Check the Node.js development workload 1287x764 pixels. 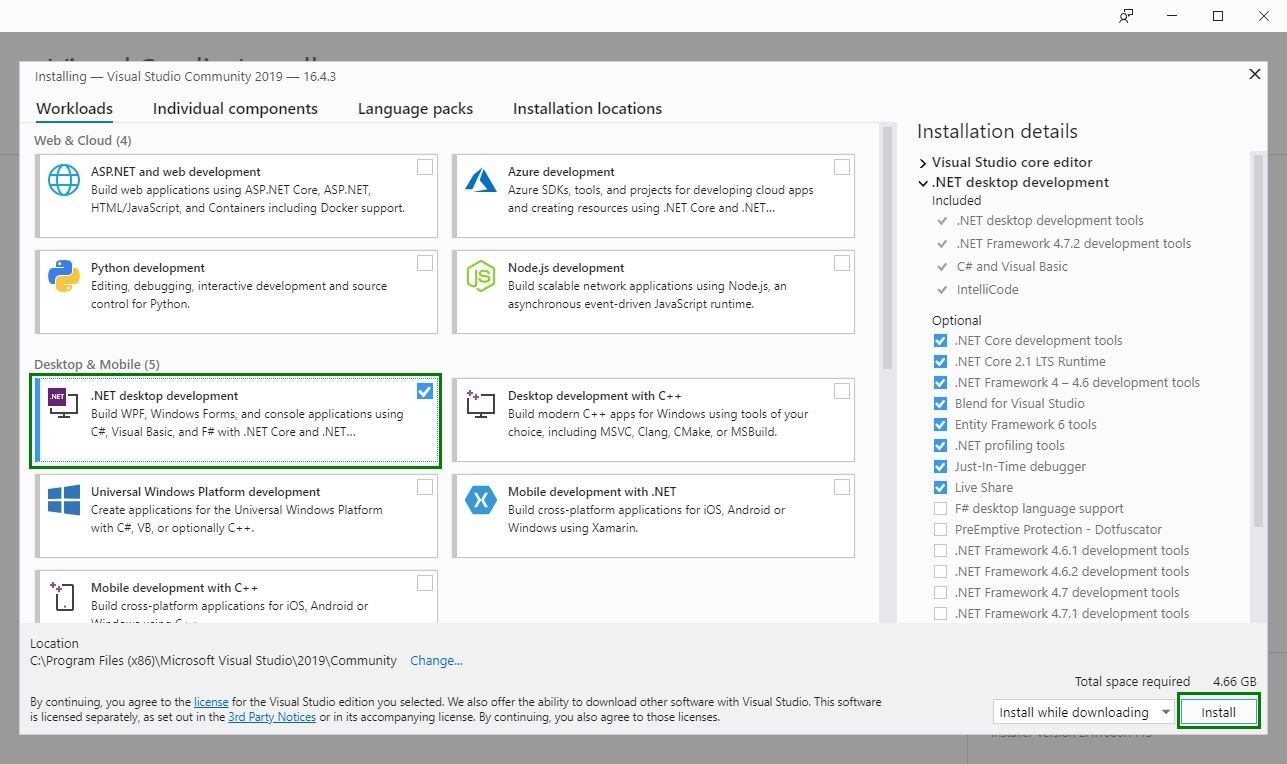coord(842,263)
